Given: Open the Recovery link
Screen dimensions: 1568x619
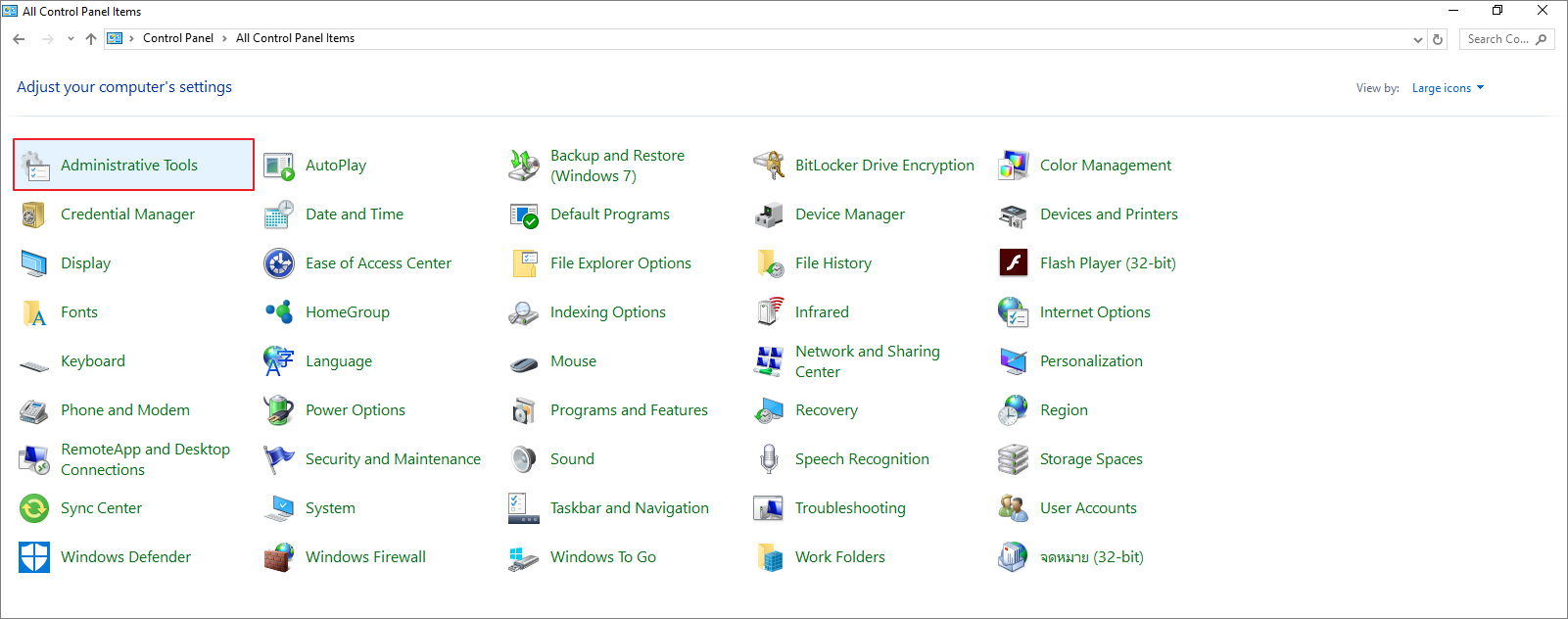Looking at the screenshot, I should [x=827, y=410].
